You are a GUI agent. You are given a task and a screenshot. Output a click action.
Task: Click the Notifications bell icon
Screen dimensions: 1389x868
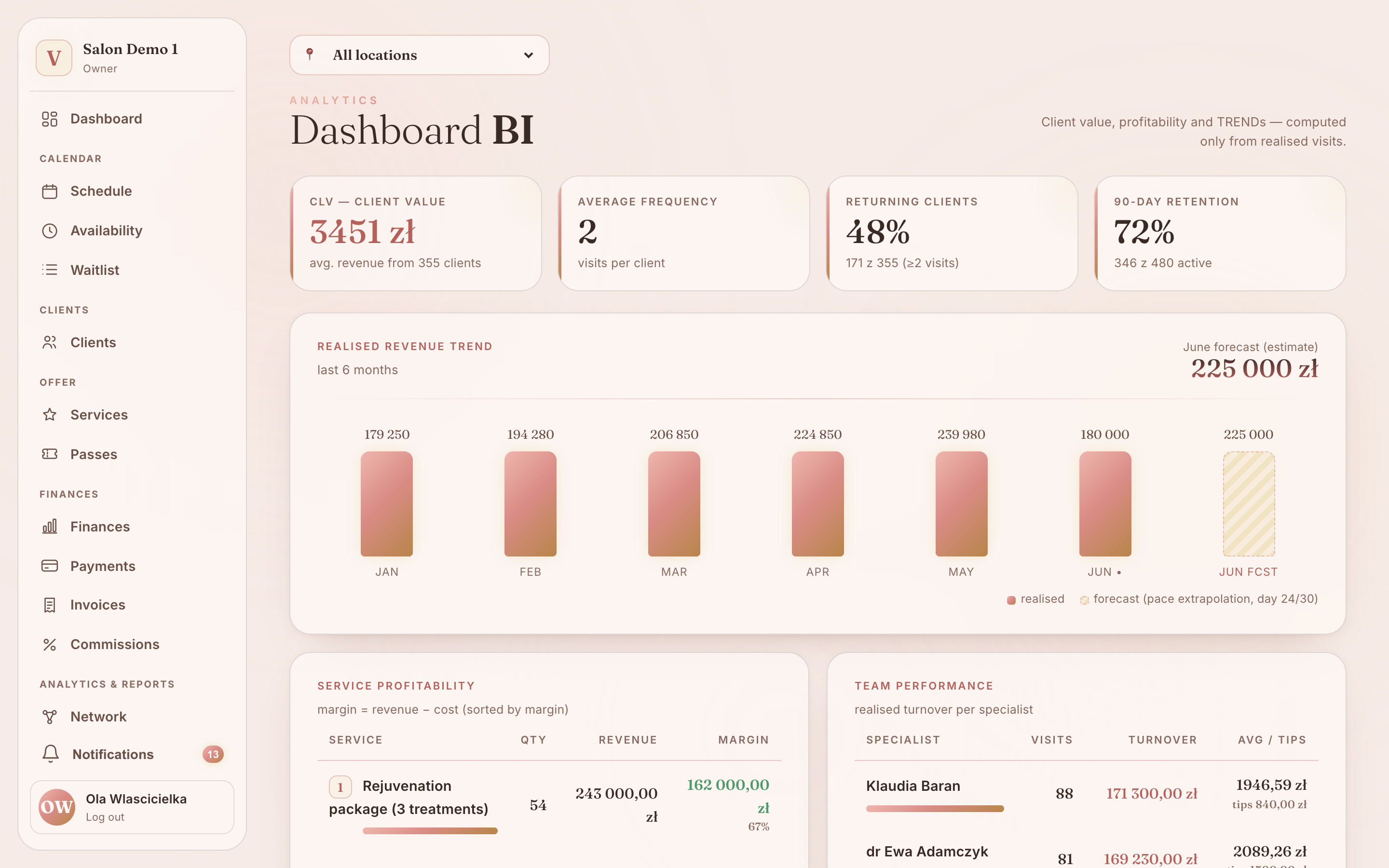tap(51, 754)
